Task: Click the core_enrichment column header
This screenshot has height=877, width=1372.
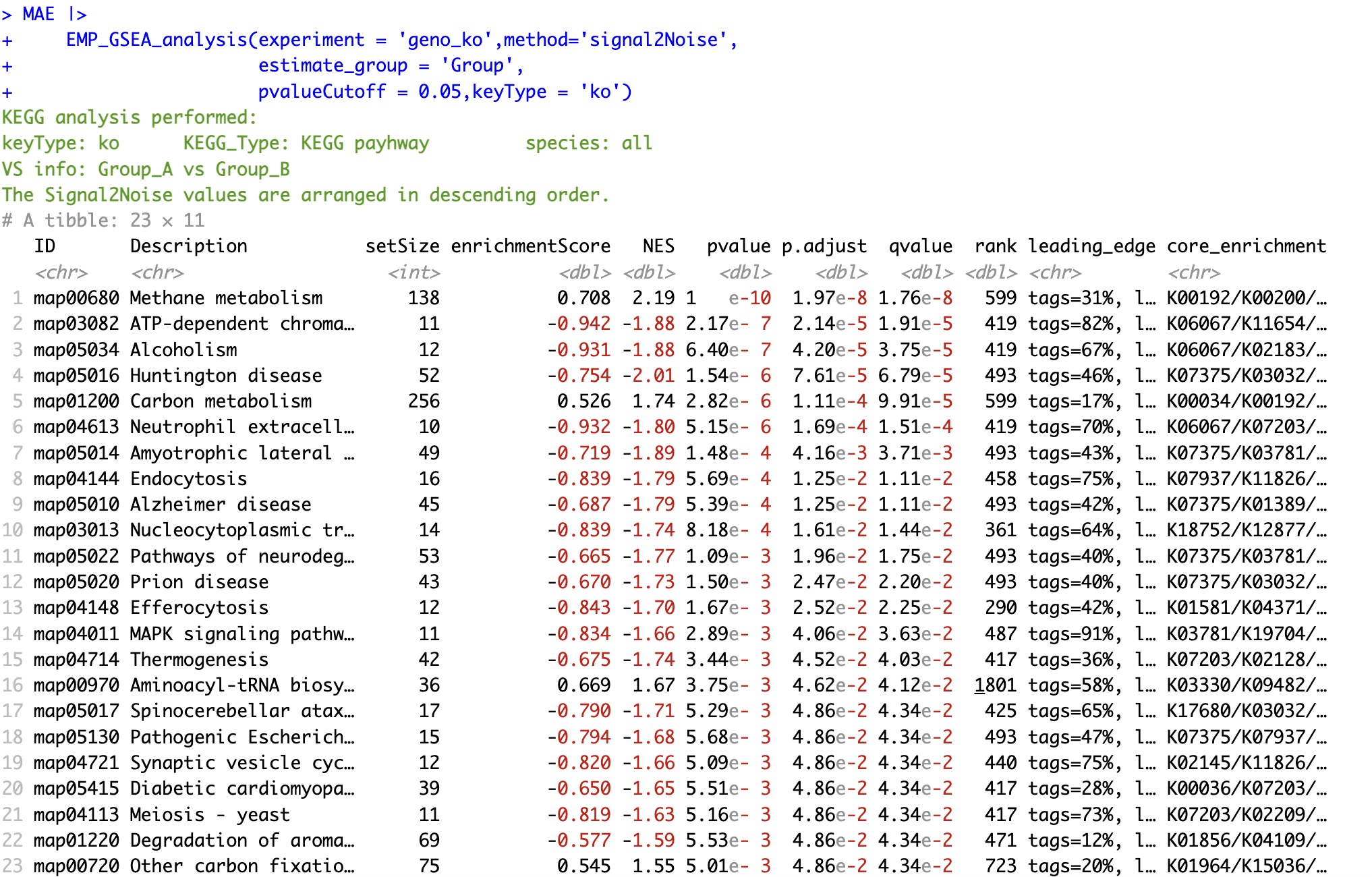Action: coord(1246,246)
